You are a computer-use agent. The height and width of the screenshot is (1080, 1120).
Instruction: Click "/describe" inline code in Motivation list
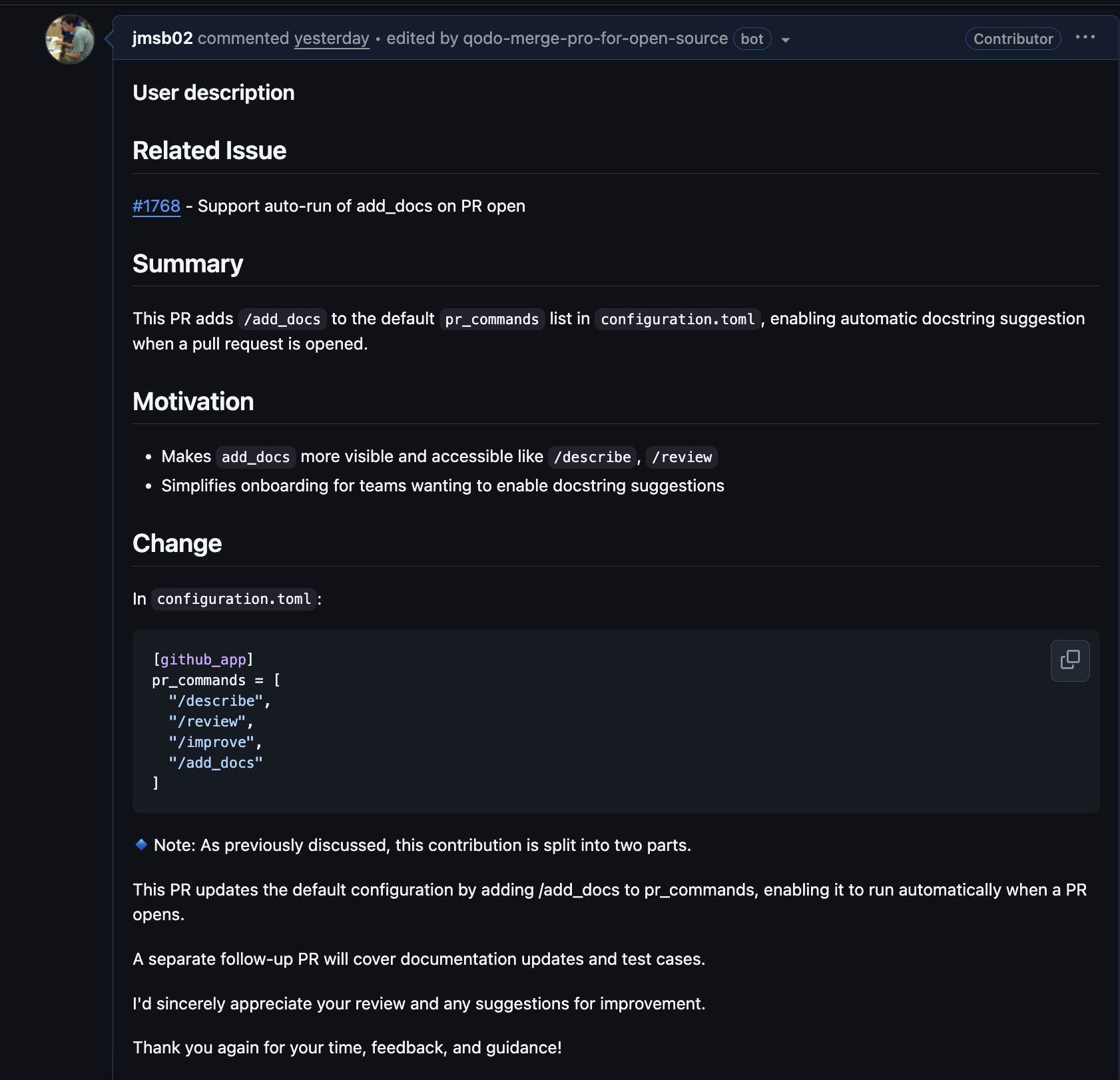point(592,457)
